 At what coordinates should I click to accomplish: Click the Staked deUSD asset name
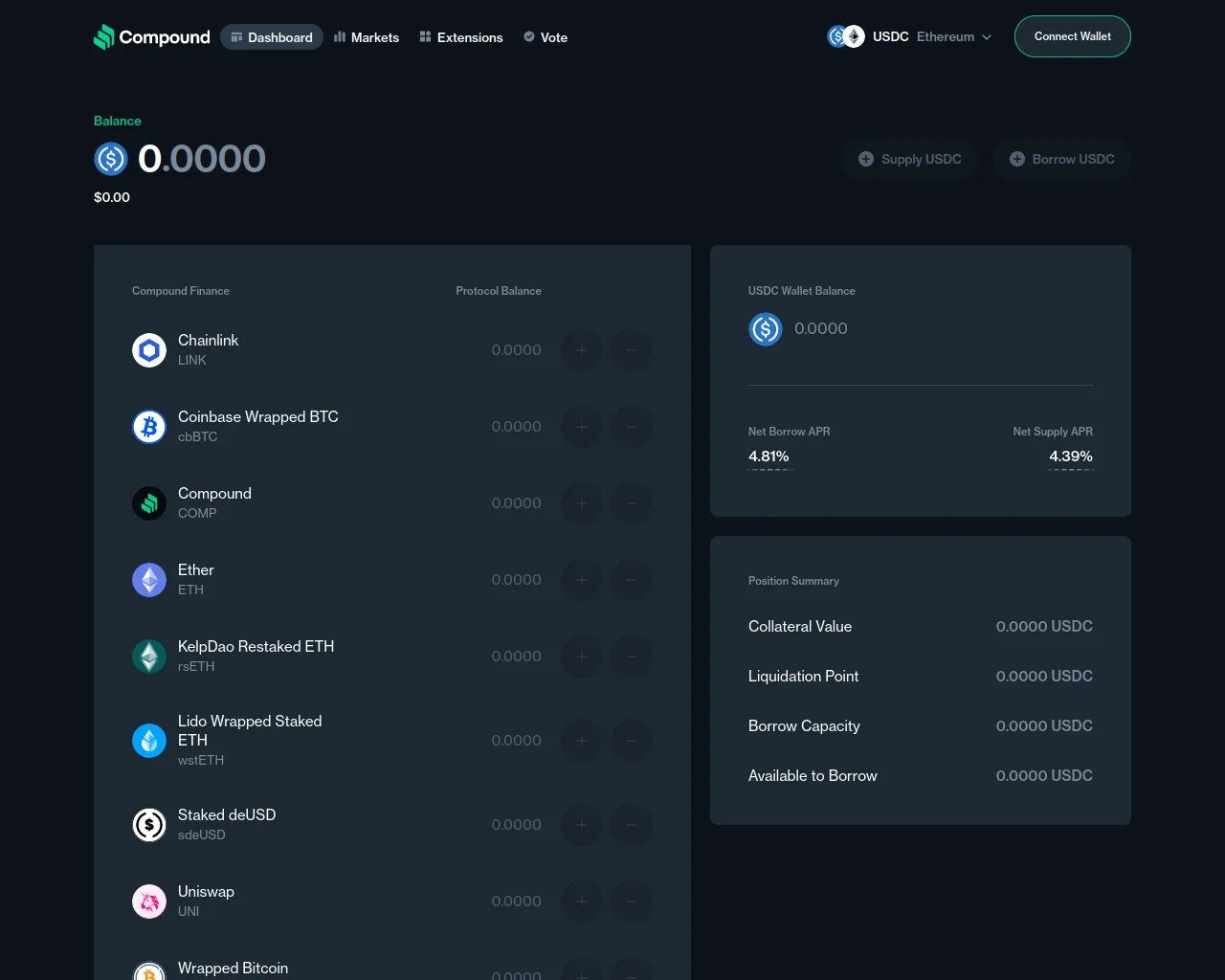pyautogui.click(x=227, y=815)
